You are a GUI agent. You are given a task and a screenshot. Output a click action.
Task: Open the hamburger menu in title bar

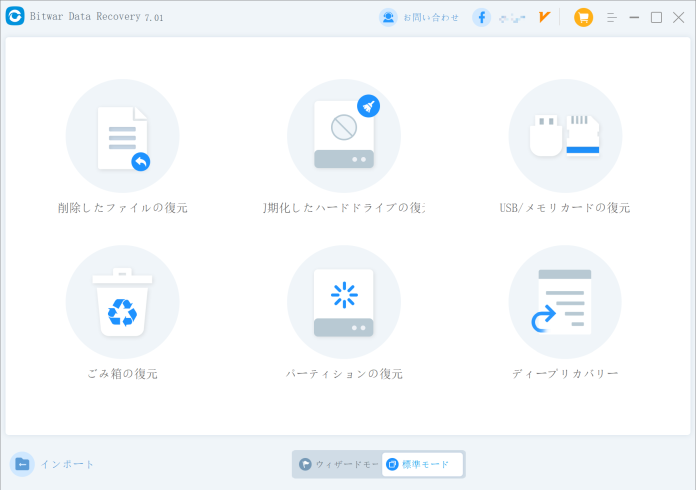(x=612, y=17)
